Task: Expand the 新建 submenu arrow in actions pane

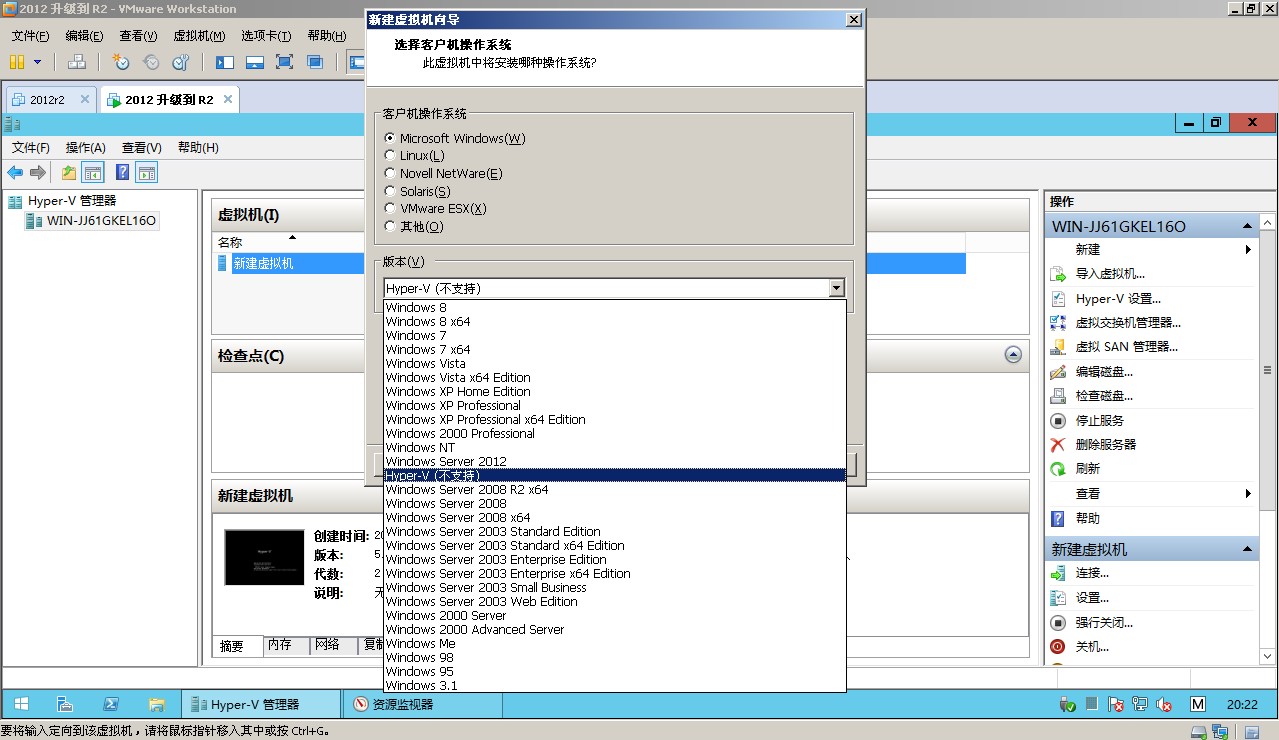Action: click(x=1248, y=249)
